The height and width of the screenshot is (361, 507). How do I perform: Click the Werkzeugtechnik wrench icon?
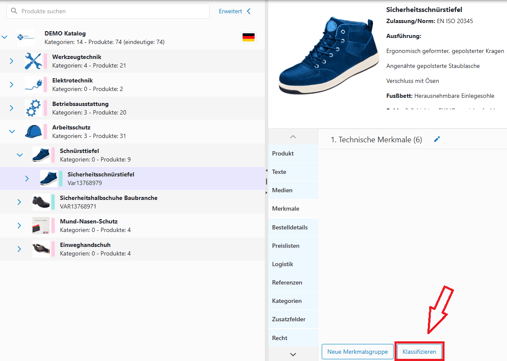coord(33,61)
